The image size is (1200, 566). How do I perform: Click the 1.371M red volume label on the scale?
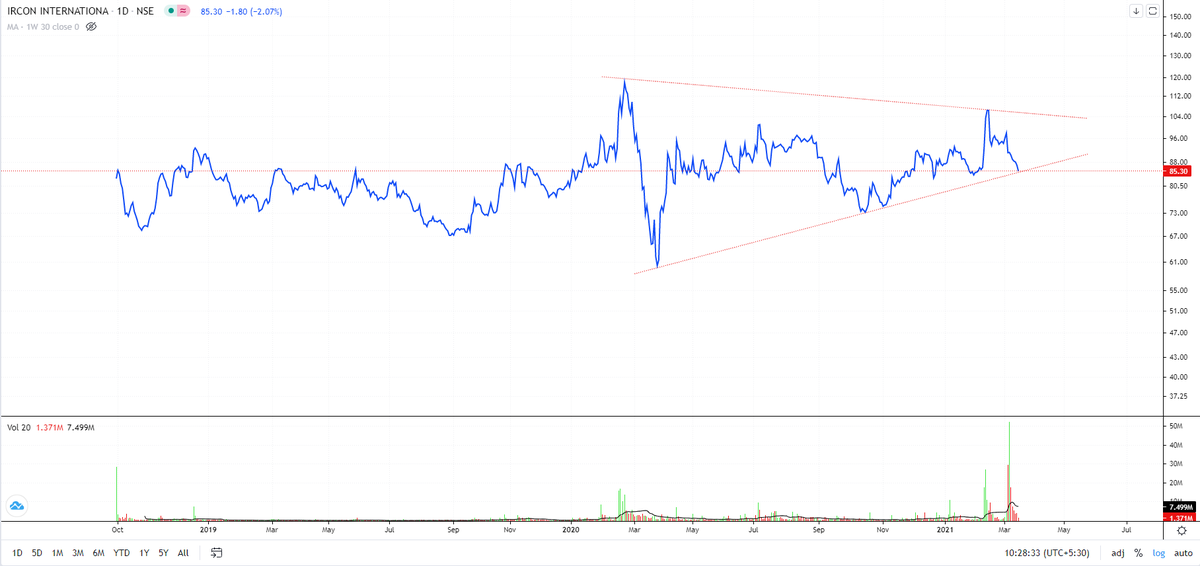pyautogui.click(x=1179, y=518)
